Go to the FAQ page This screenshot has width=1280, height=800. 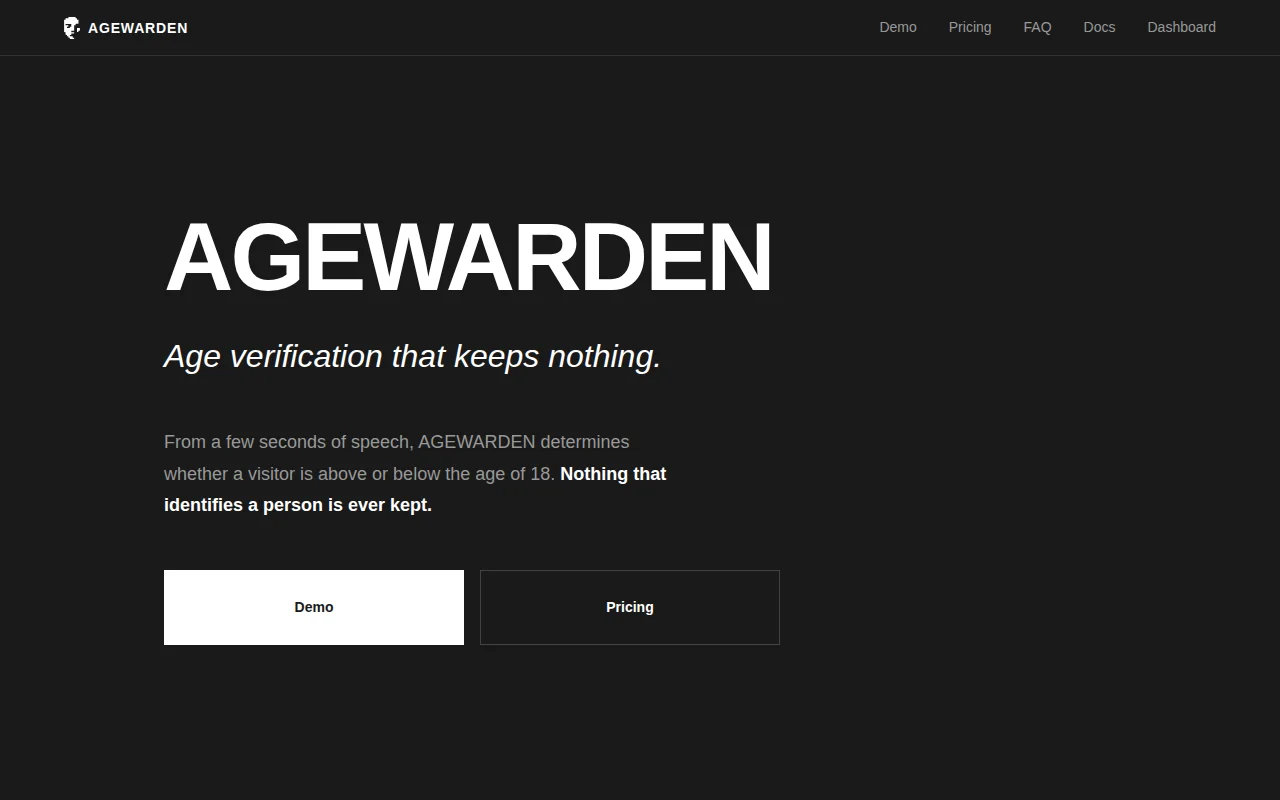tap(1037, 27)
